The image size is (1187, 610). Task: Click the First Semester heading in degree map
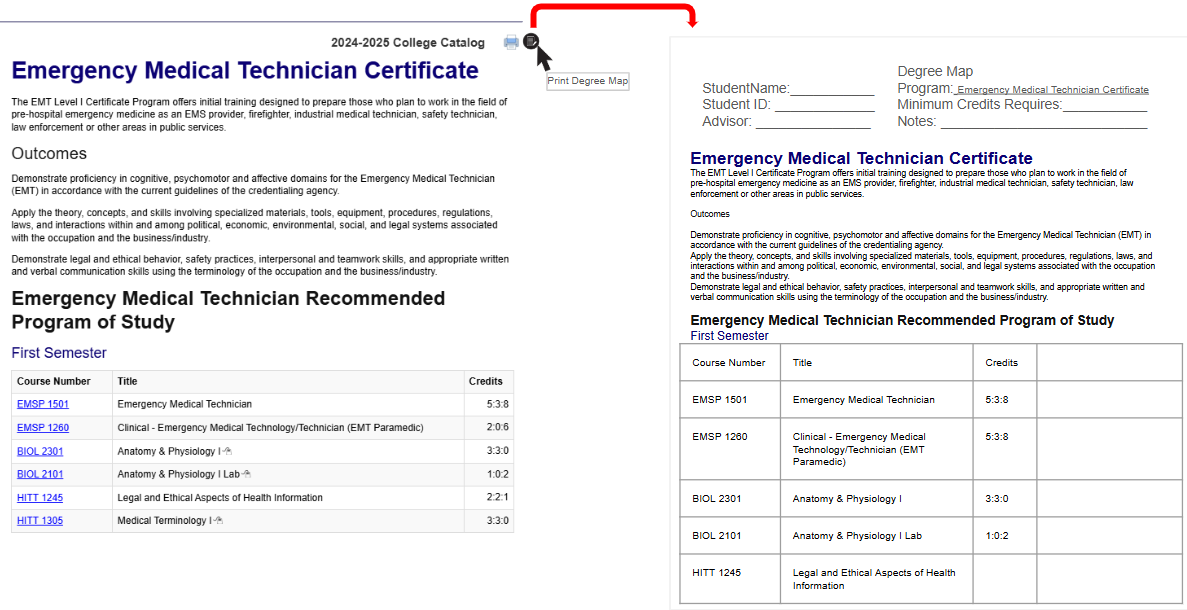tap(730, 336)
